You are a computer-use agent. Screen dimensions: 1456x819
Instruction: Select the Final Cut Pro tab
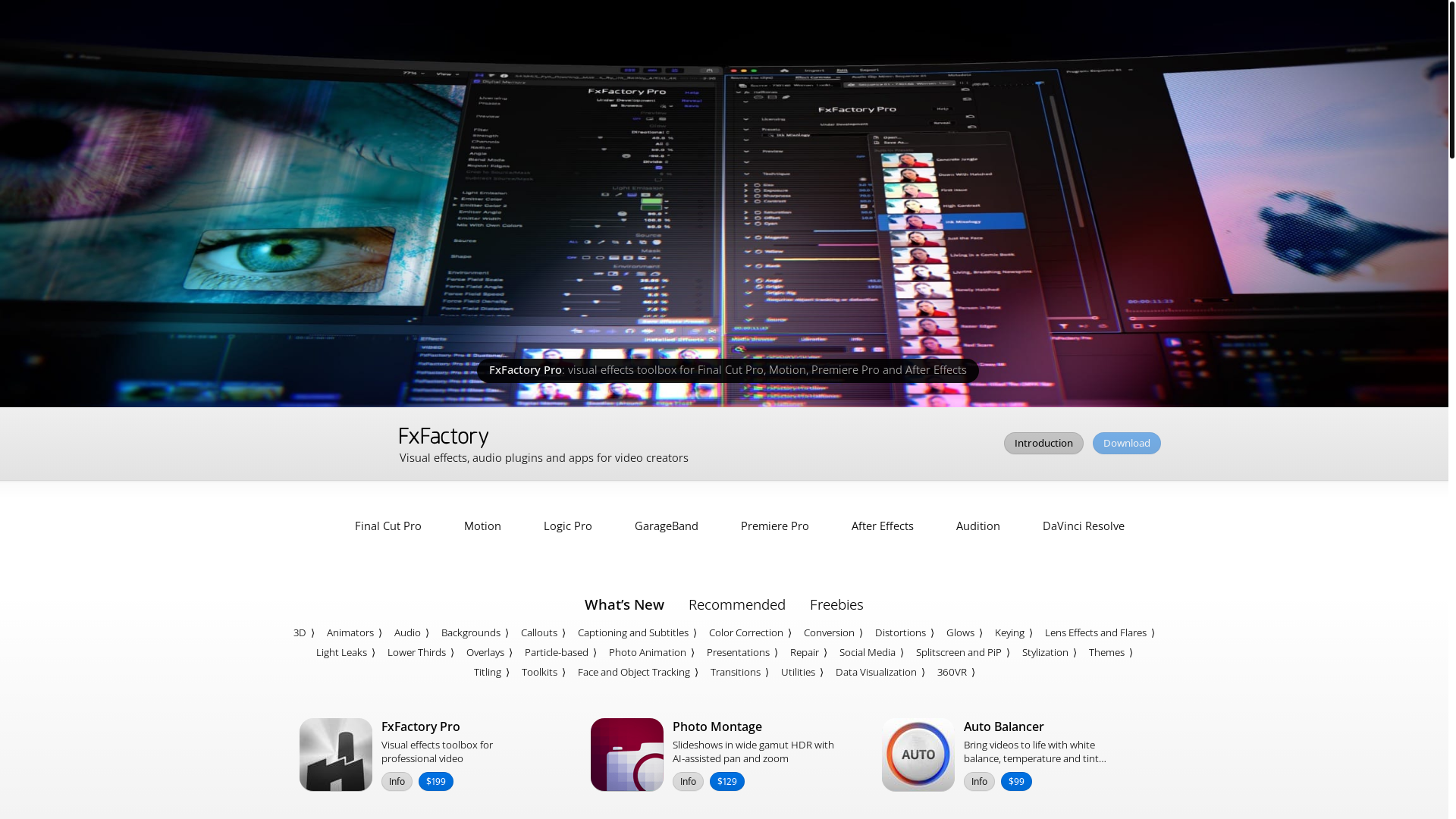388,526
